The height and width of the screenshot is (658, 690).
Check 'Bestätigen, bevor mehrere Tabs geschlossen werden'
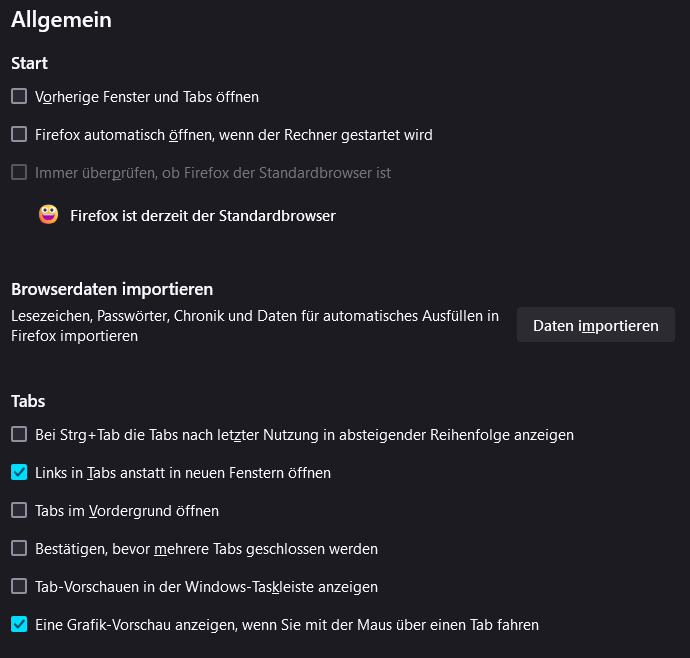(19, 548)
